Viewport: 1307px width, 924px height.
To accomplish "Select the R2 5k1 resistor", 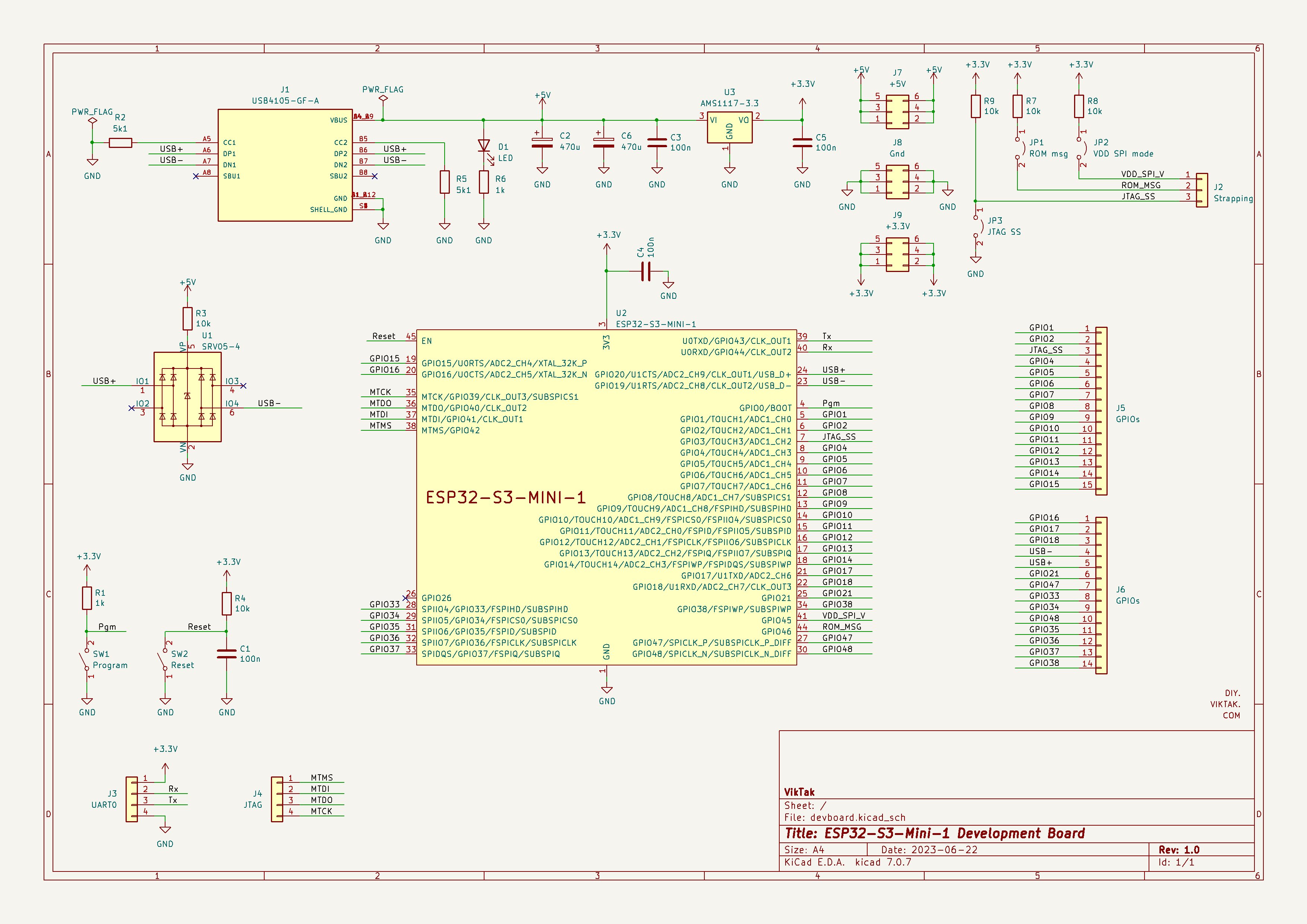I will 120,143.
